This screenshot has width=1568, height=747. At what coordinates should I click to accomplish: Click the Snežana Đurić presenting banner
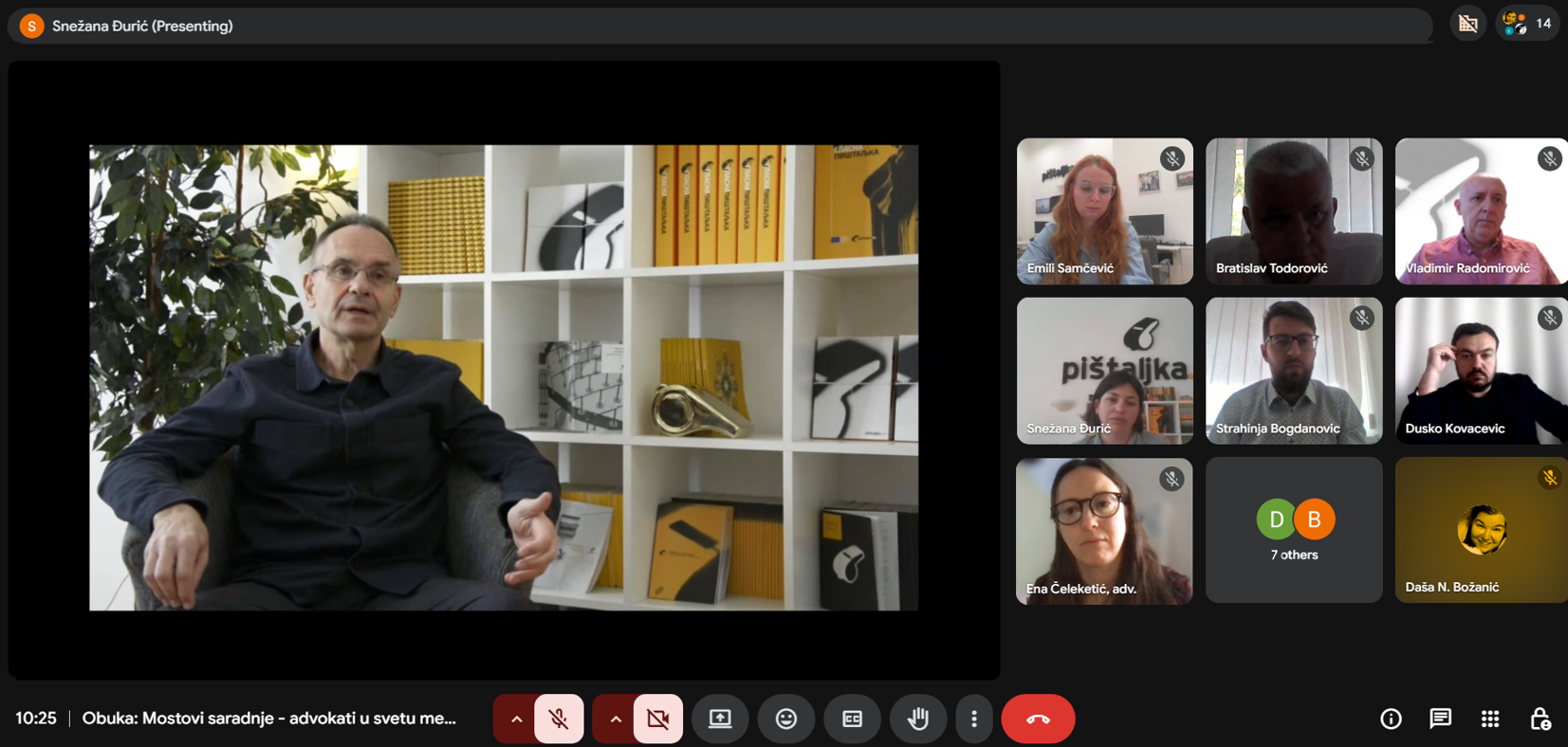(x=142, y=26)
